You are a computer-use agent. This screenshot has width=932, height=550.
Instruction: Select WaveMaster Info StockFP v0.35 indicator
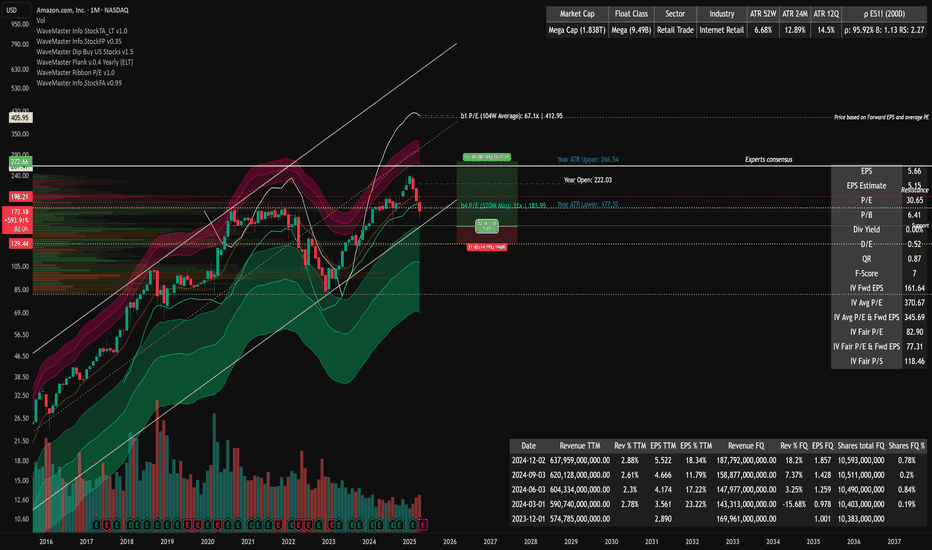pyautogui.click(x=78, y=42)
